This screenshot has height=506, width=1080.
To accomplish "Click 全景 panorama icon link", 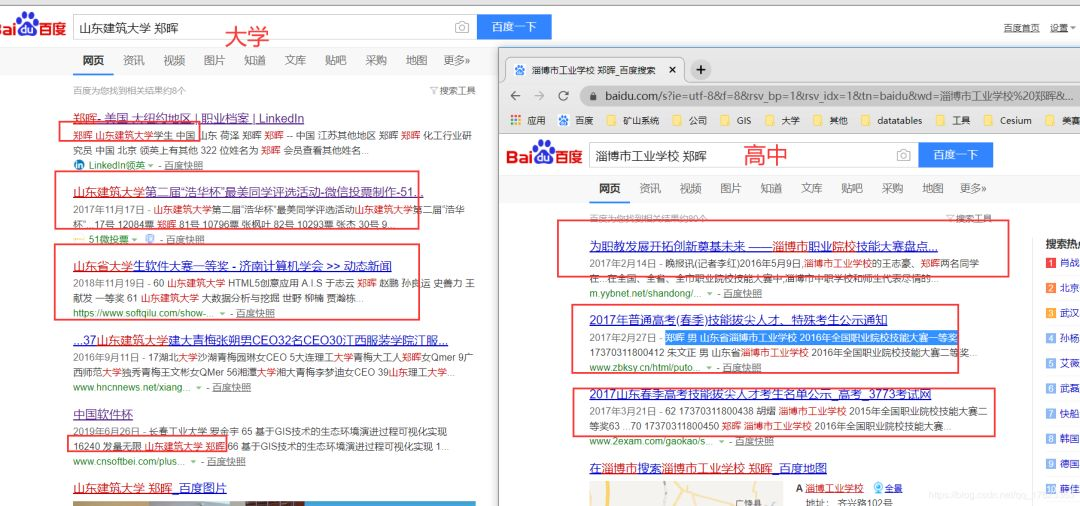I will pos(888,488).
